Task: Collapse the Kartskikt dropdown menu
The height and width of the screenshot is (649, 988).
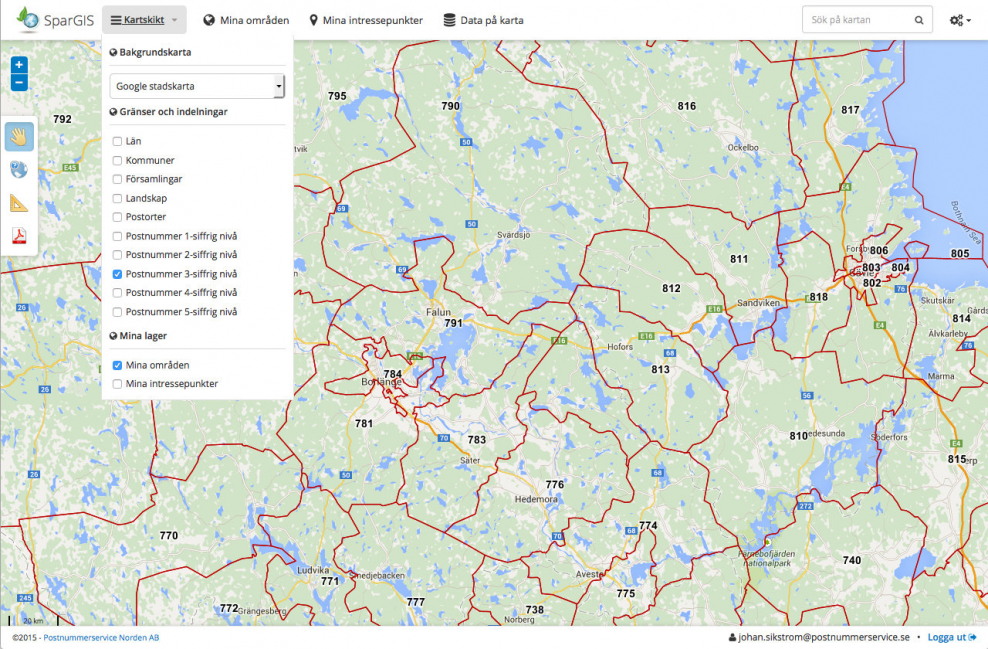Action: pos(144,20)
